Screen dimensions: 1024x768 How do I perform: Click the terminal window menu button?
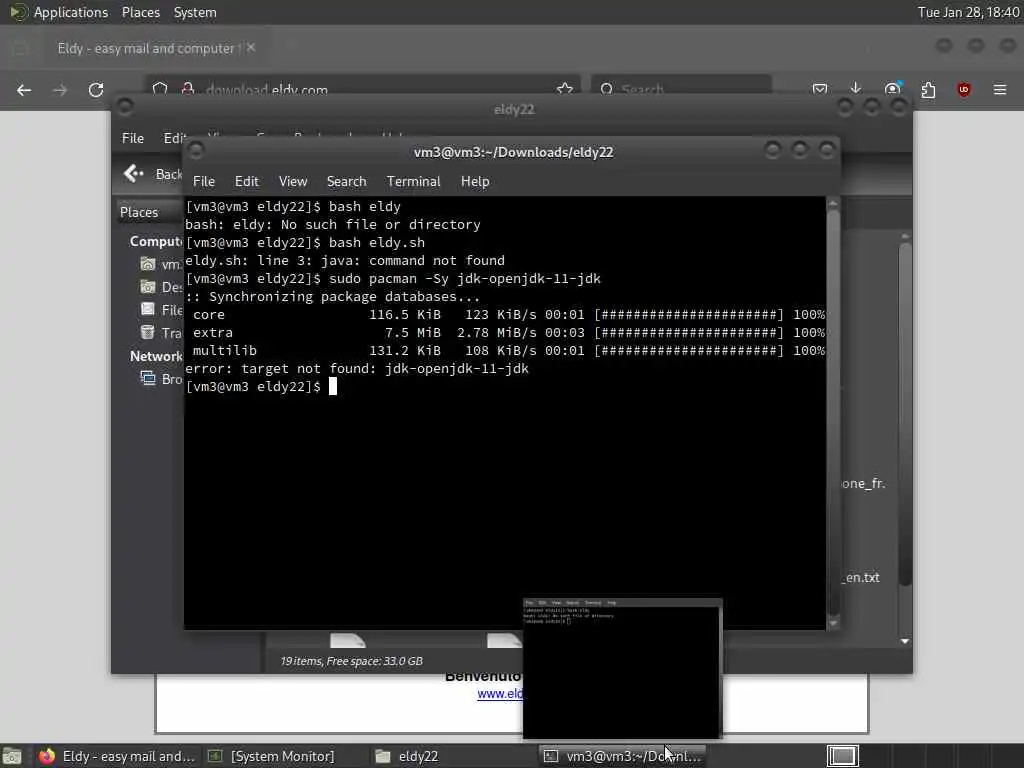click(x=195, y=151)
